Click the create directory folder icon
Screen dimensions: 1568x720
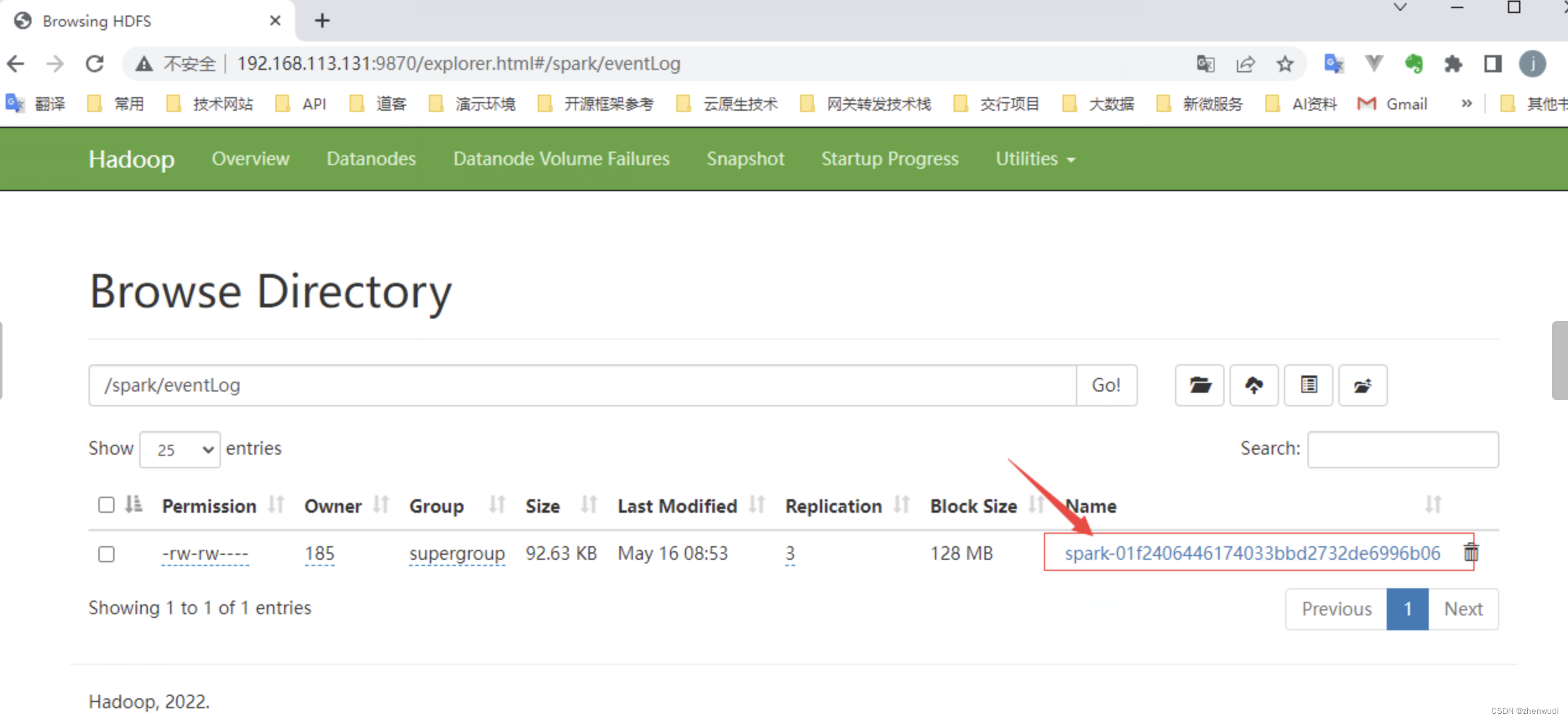(x=1199, y=385)
